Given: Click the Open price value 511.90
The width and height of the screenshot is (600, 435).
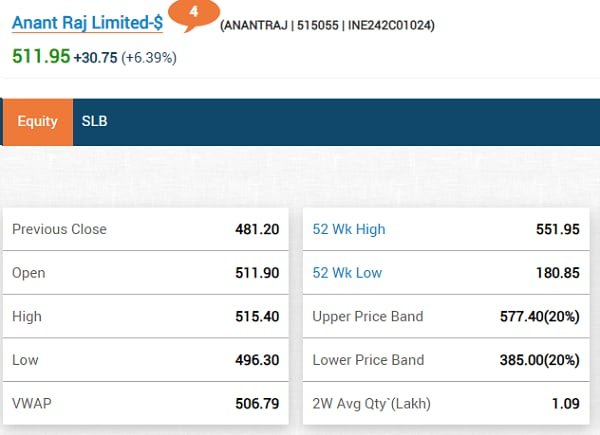Looking at the screenshot, I should [x=255, y=273].
